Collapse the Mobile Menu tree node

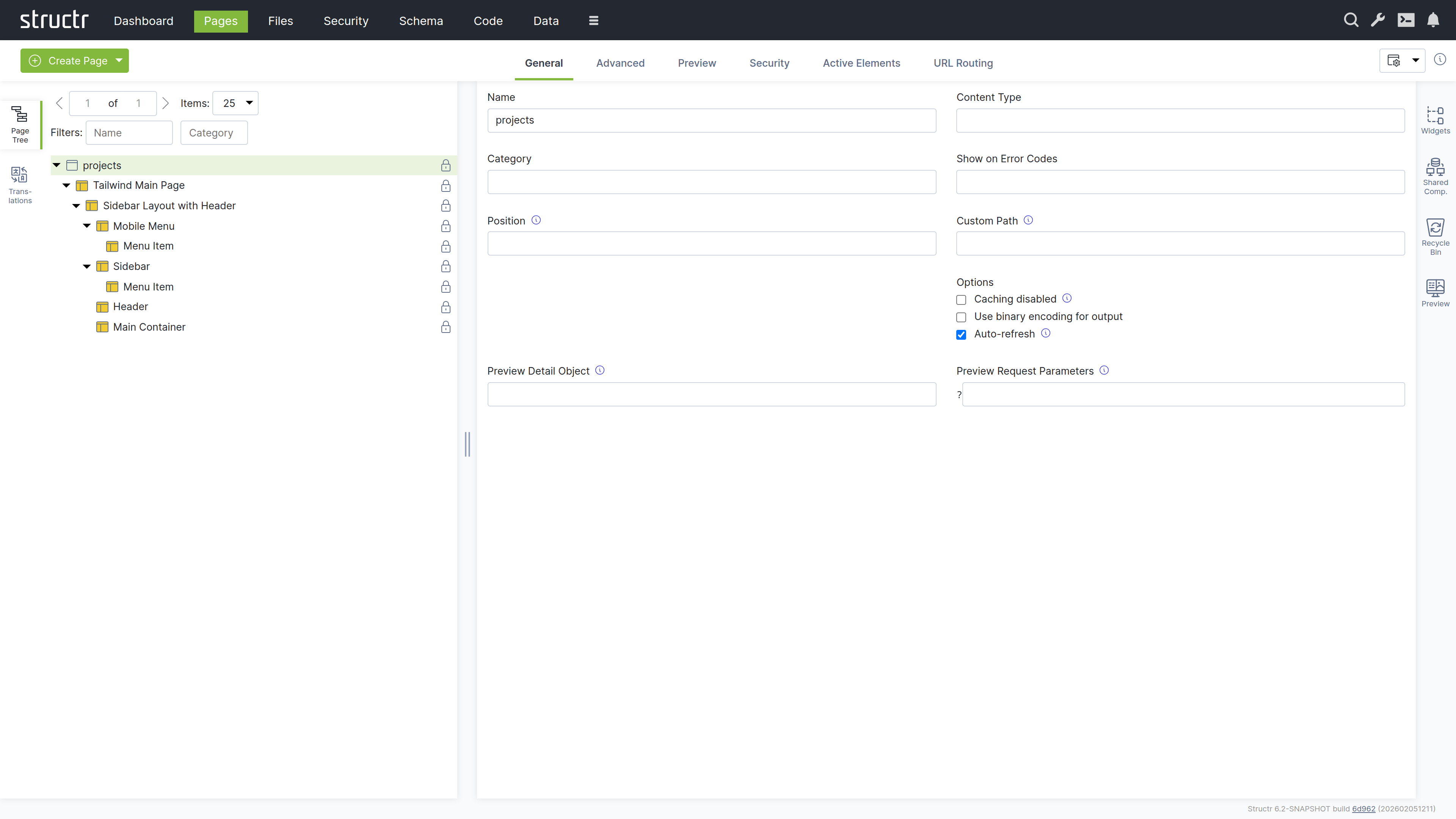tap(86, 226)
